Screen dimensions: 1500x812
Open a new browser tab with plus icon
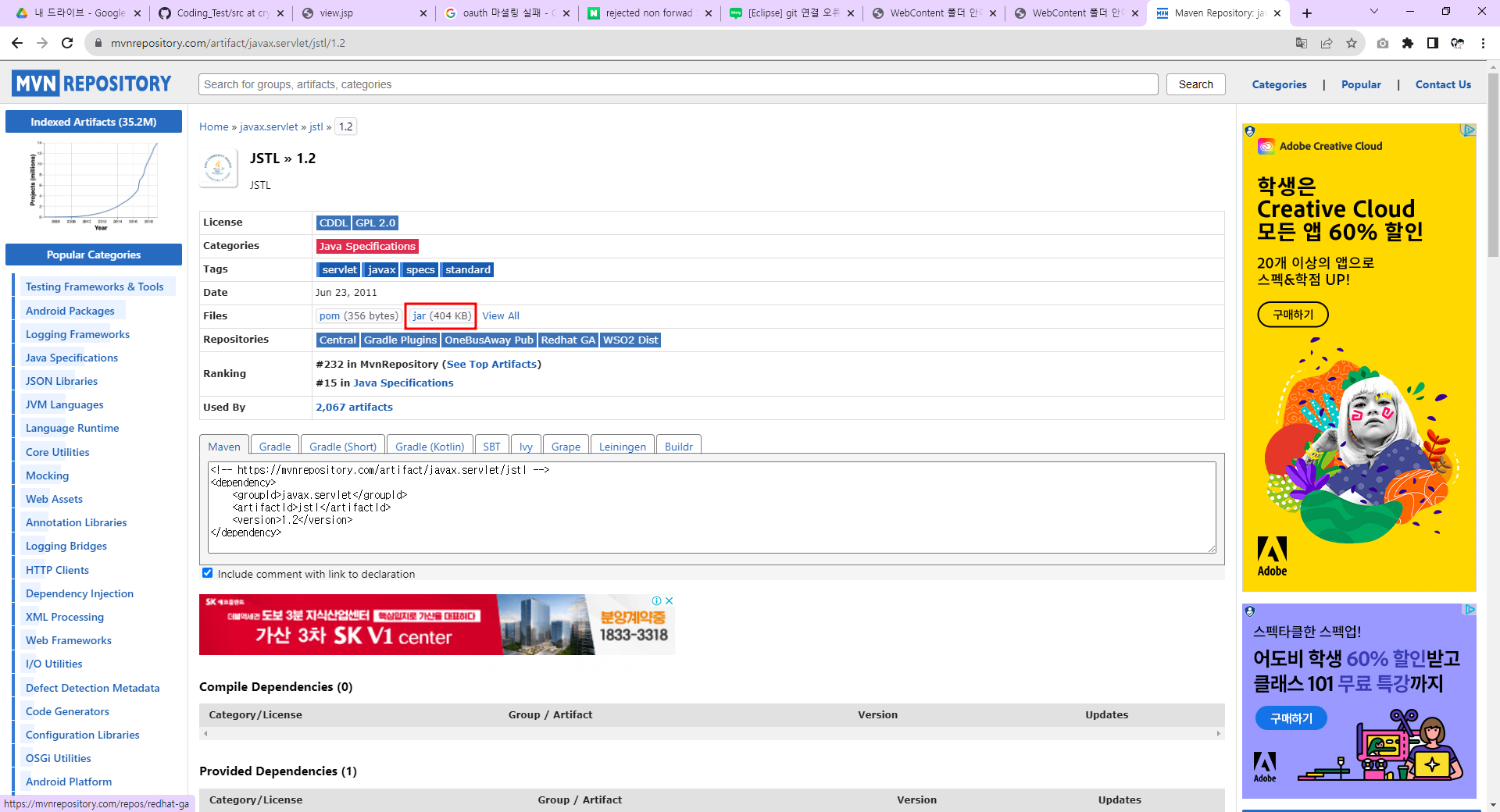pyautogui.click(x=1307, y=13)
